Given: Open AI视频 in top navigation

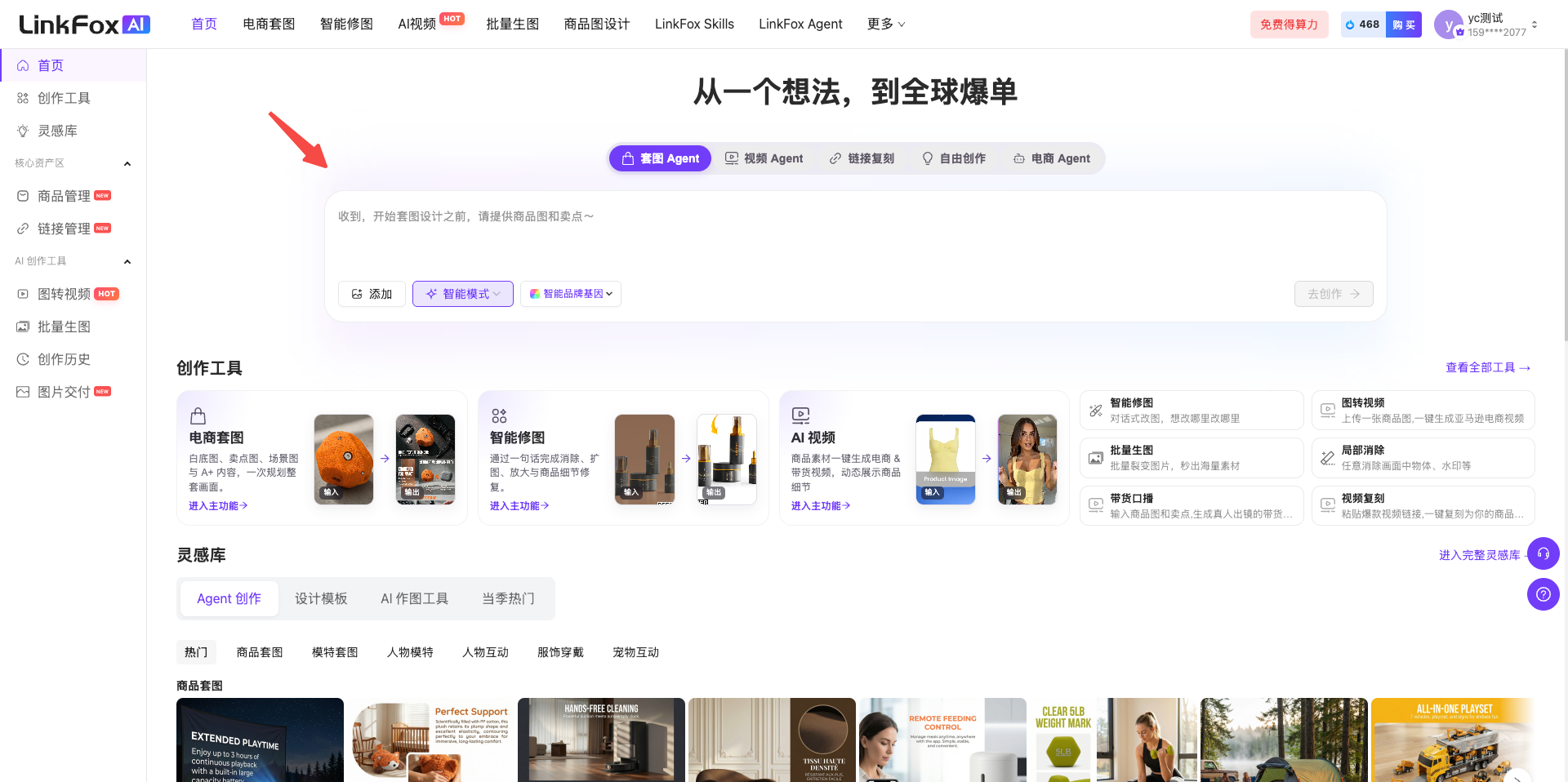Looking at the screenshot, I should 417,24.
